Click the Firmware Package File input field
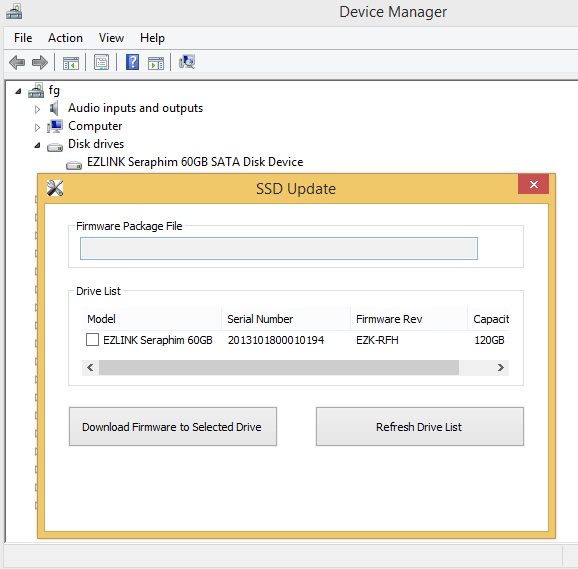 279,248
